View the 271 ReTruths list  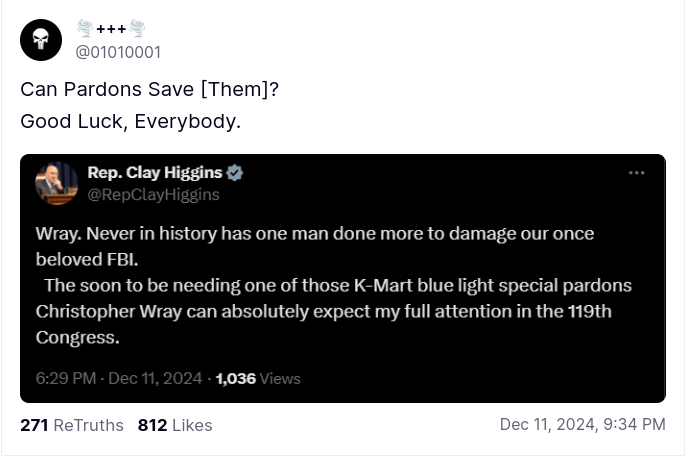pyautogui.click(x=72, y=425)
